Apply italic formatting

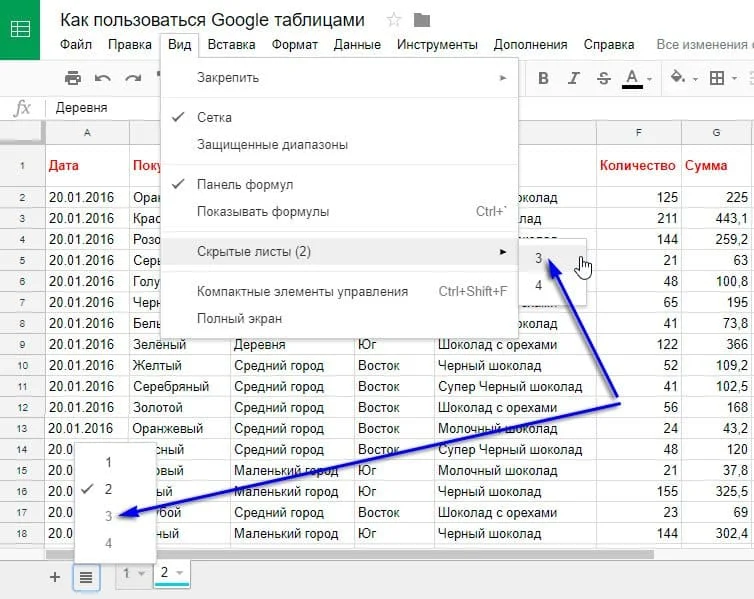tap(573, 78)
